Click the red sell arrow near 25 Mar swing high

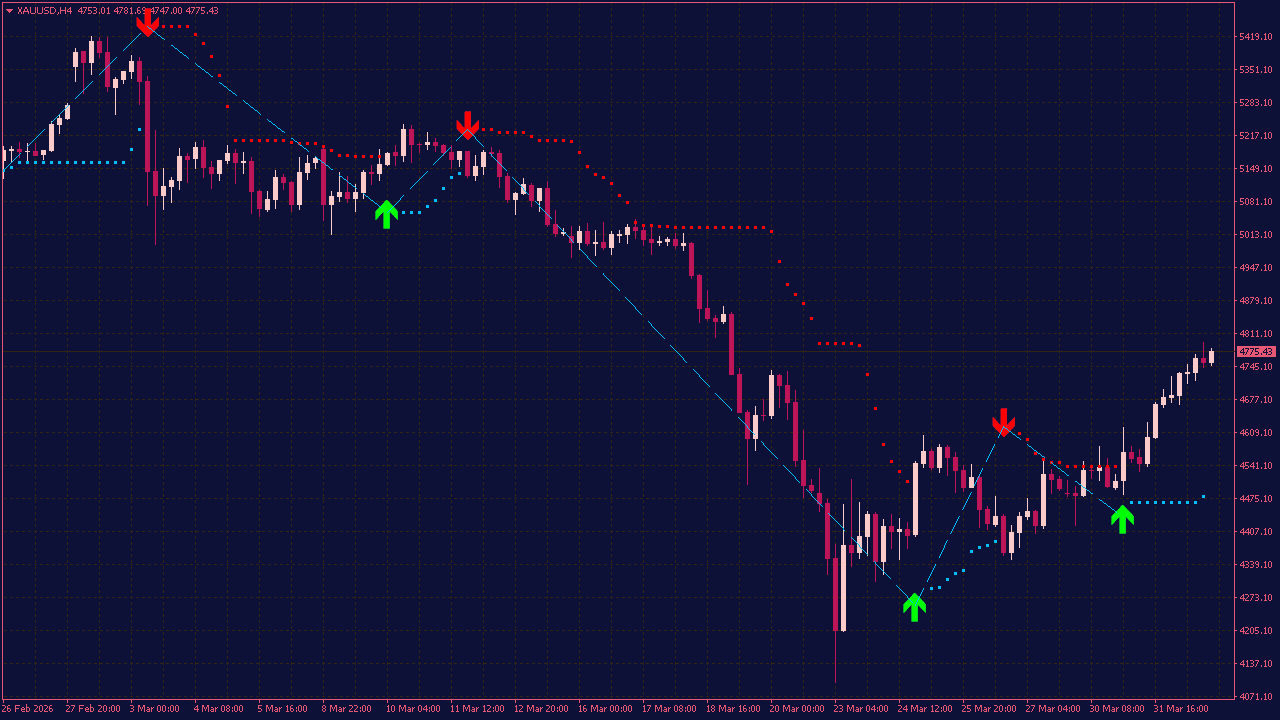point(1004,423)
